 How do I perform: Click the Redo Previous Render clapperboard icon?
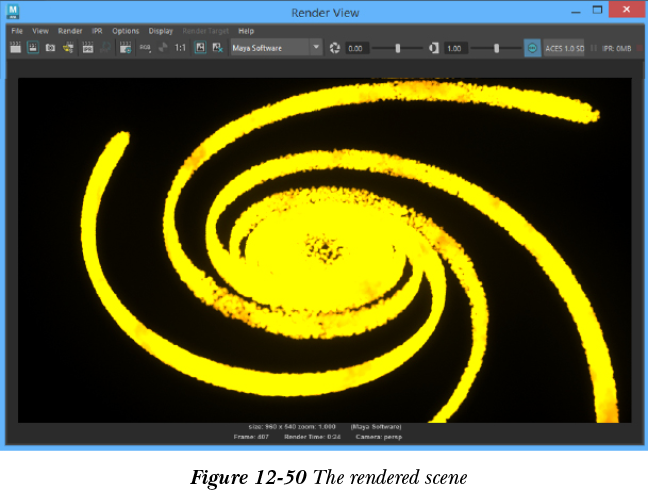tap(17, 47)
